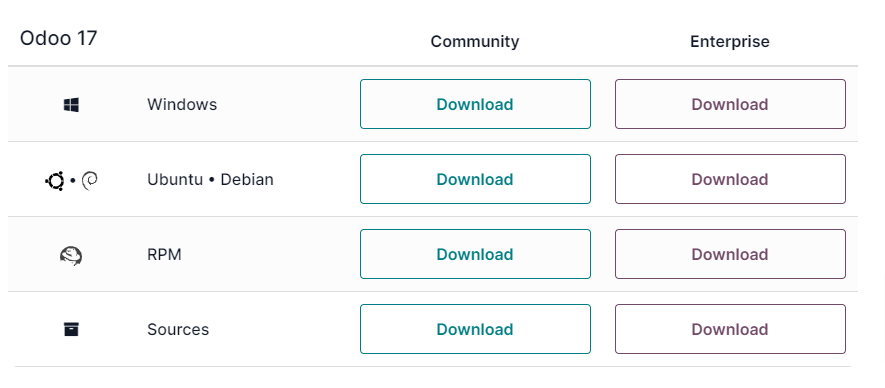Viewport: 885px width, 388px height.
Task: Download Community edition for Windows
Action: [x=475, y=104]
